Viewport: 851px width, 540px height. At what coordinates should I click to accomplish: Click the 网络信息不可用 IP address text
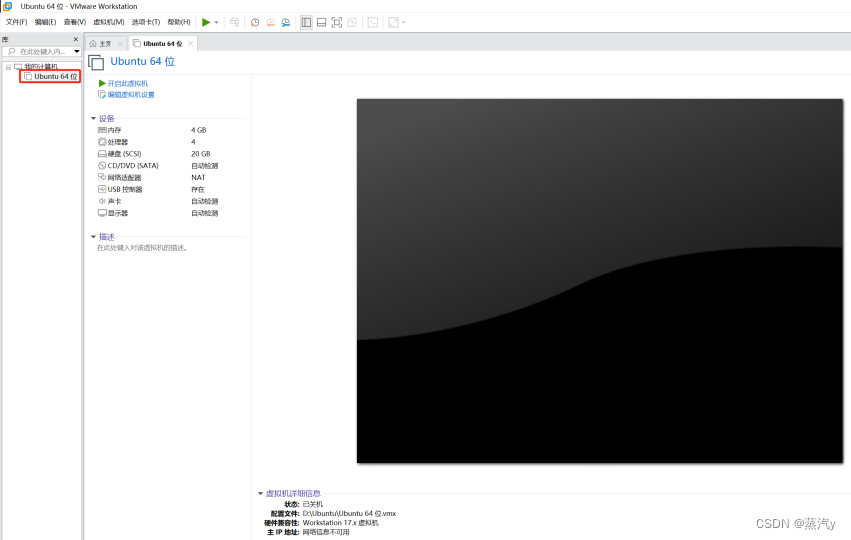point(326,532)
